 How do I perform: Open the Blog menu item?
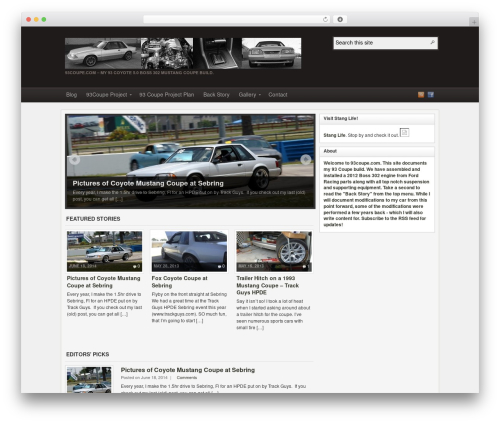71,95
